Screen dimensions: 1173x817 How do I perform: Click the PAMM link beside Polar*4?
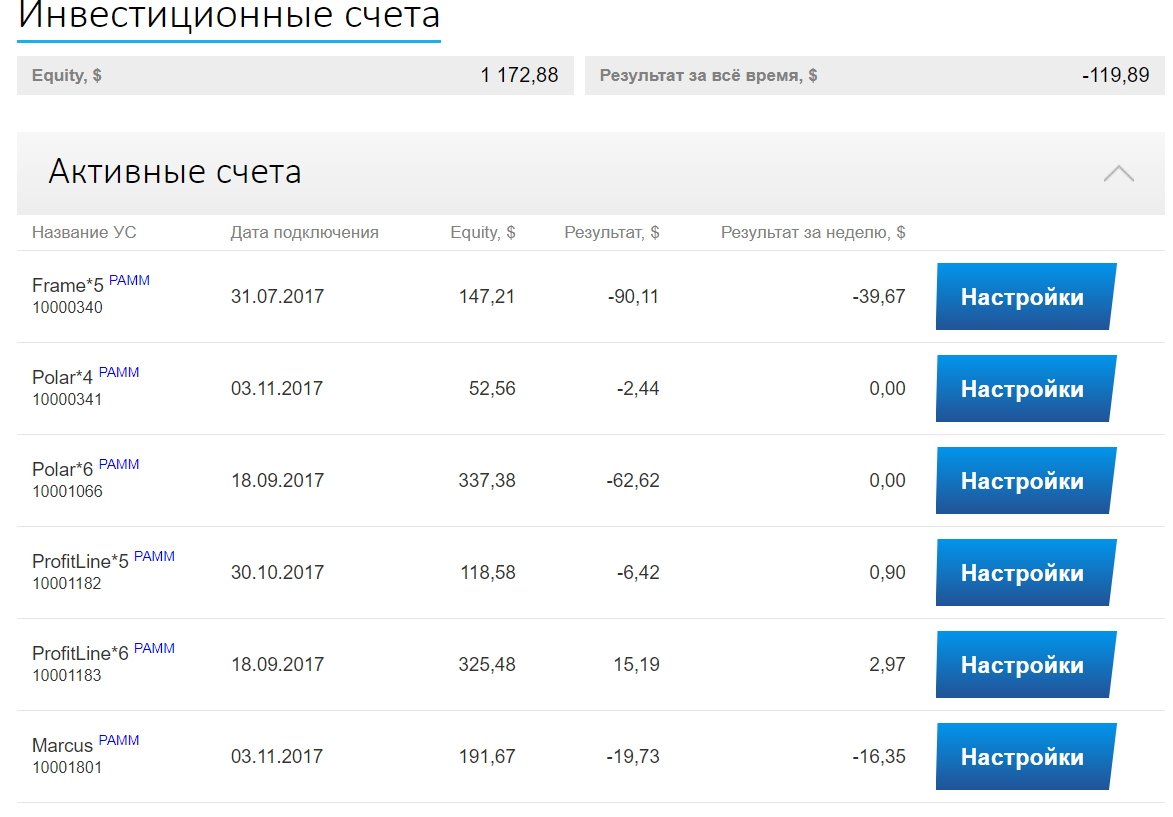coord(119,373)
